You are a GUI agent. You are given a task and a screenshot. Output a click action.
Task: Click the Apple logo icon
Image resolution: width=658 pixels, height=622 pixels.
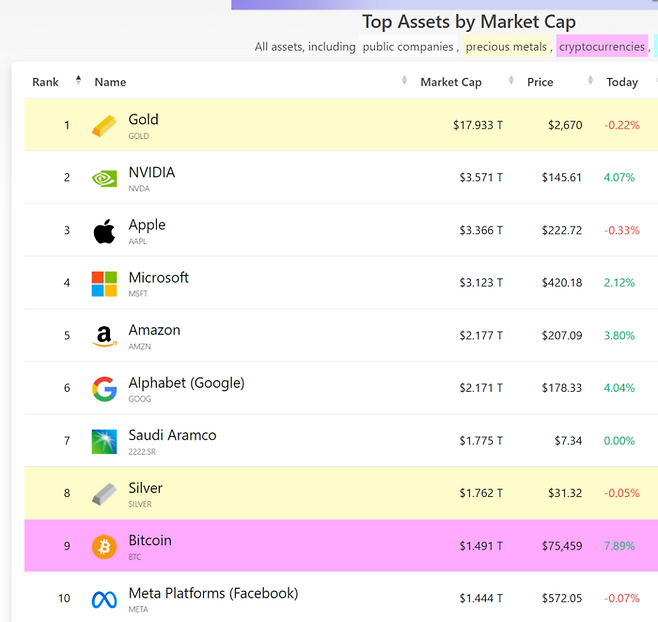pyautogui.click(x=104, y=232)
